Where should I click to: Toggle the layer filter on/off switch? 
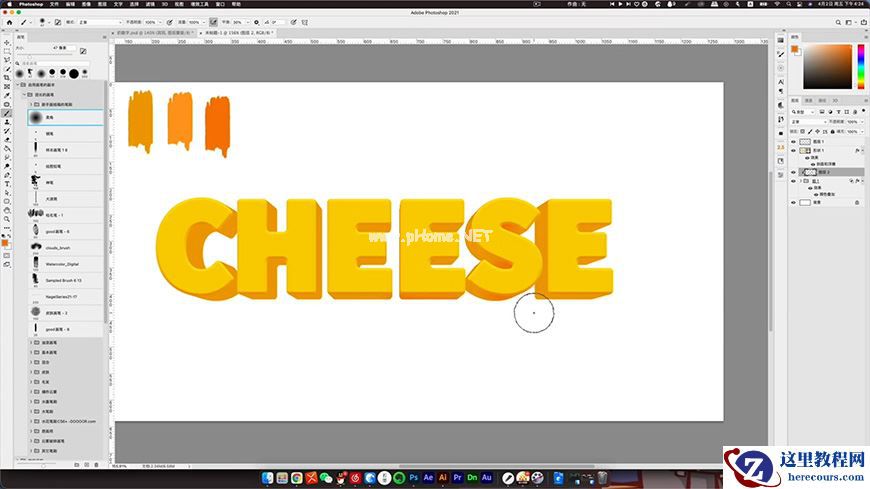point(864,111)
